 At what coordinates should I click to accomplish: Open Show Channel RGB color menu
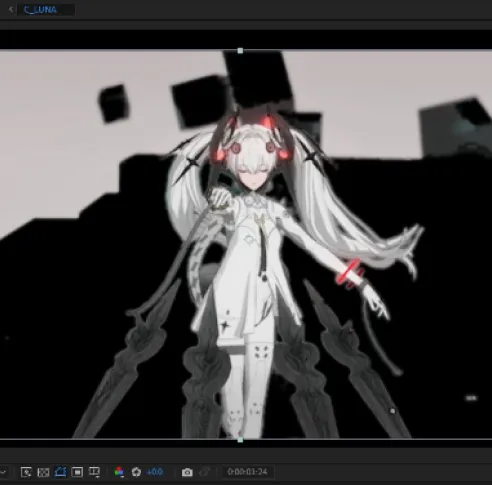point(119,472)
